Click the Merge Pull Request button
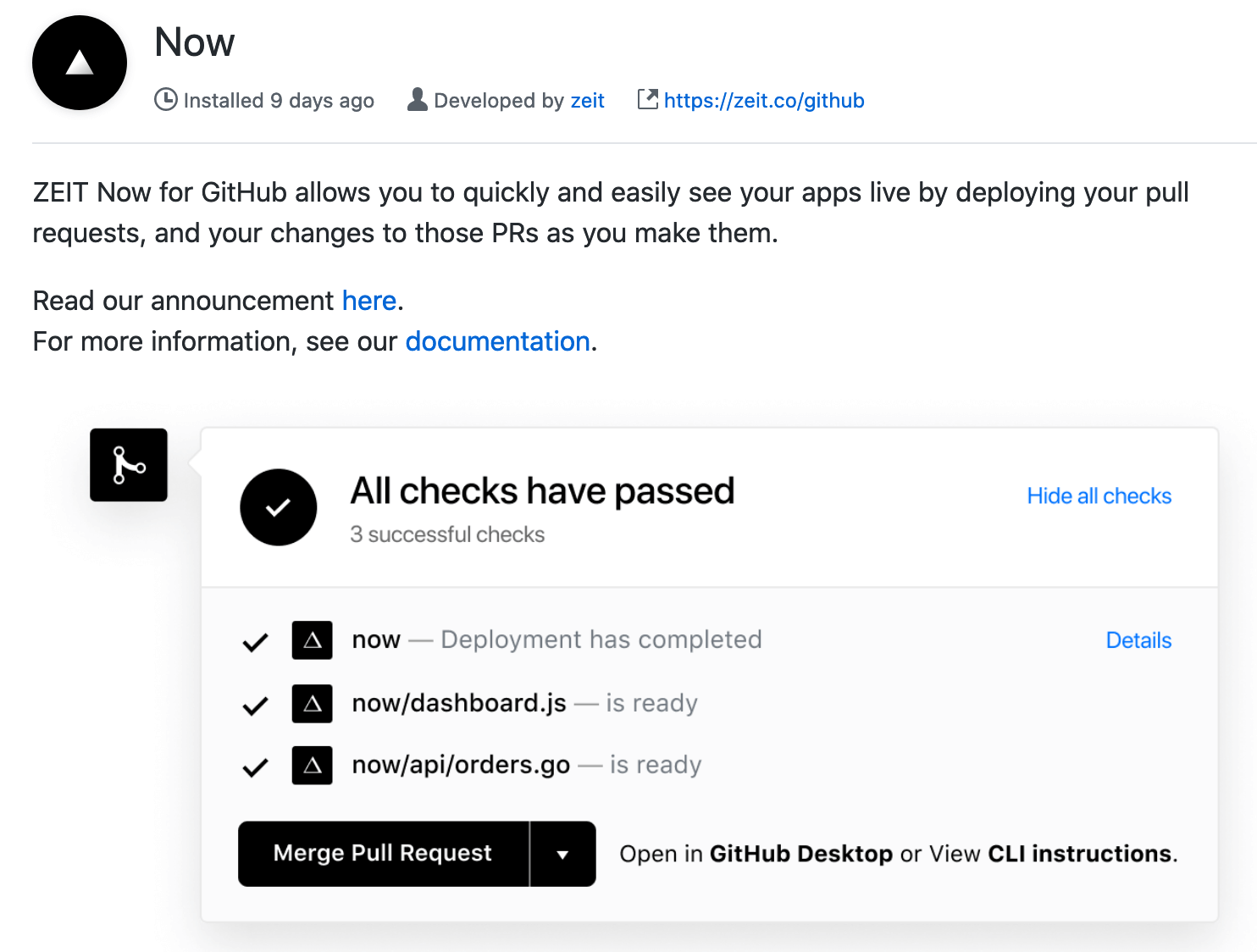Screen dimensions: 1257x952 pyautogui.click(x=383, y=854)
